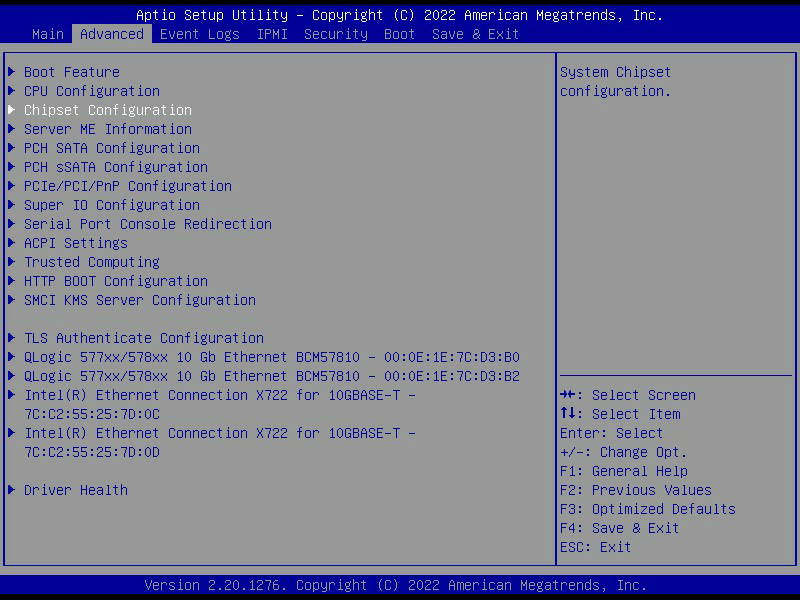
Task: Open Driver Health submenu
Action: [76, 490]
